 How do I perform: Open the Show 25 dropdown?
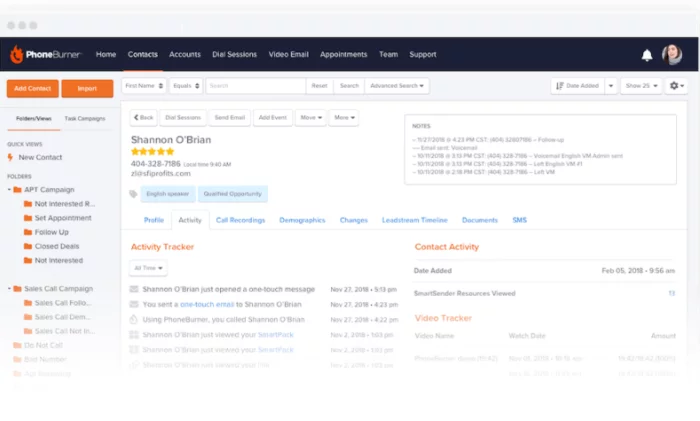tap(641, 86)
